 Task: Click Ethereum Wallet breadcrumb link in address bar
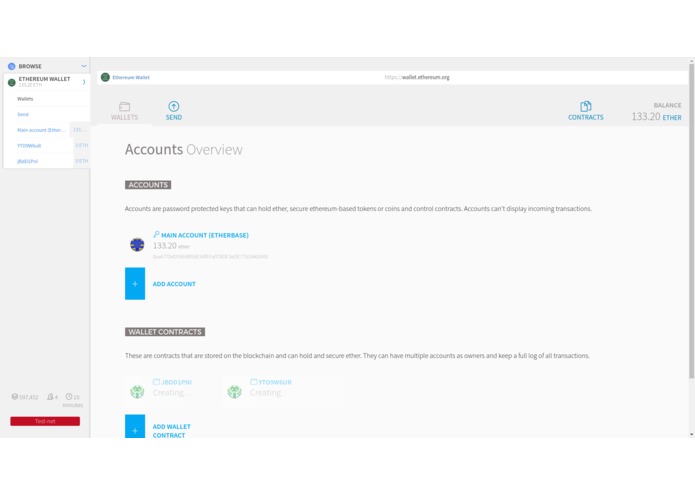click(131, 78)
